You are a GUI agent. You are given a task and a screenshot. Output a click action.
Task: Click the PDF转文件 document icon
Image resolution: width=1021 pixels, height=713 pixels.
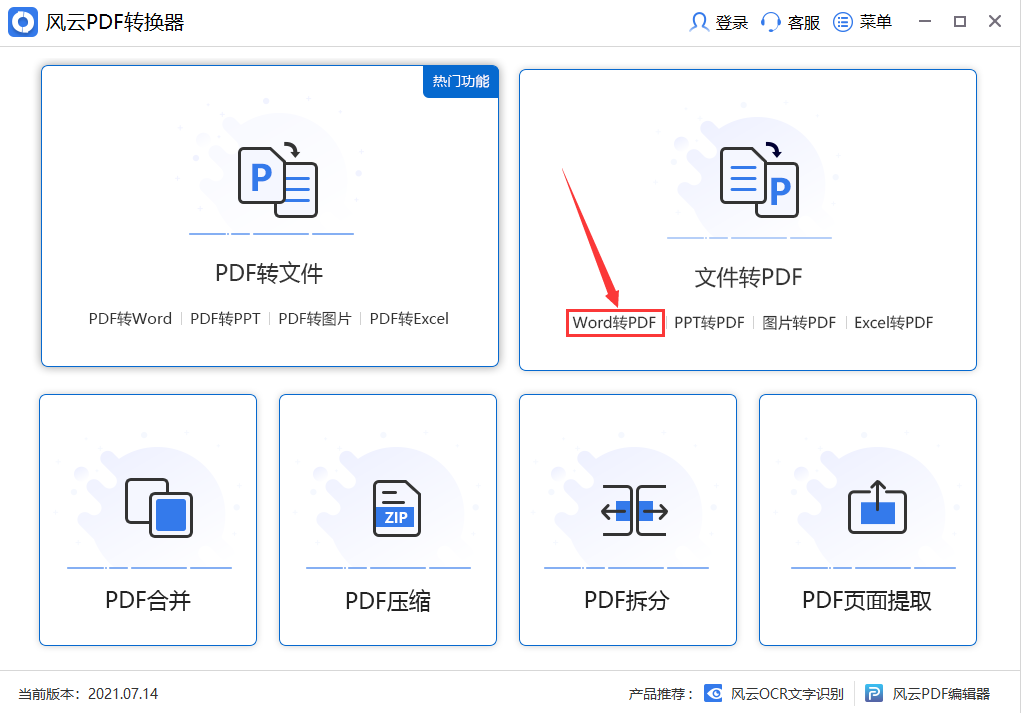278,180
